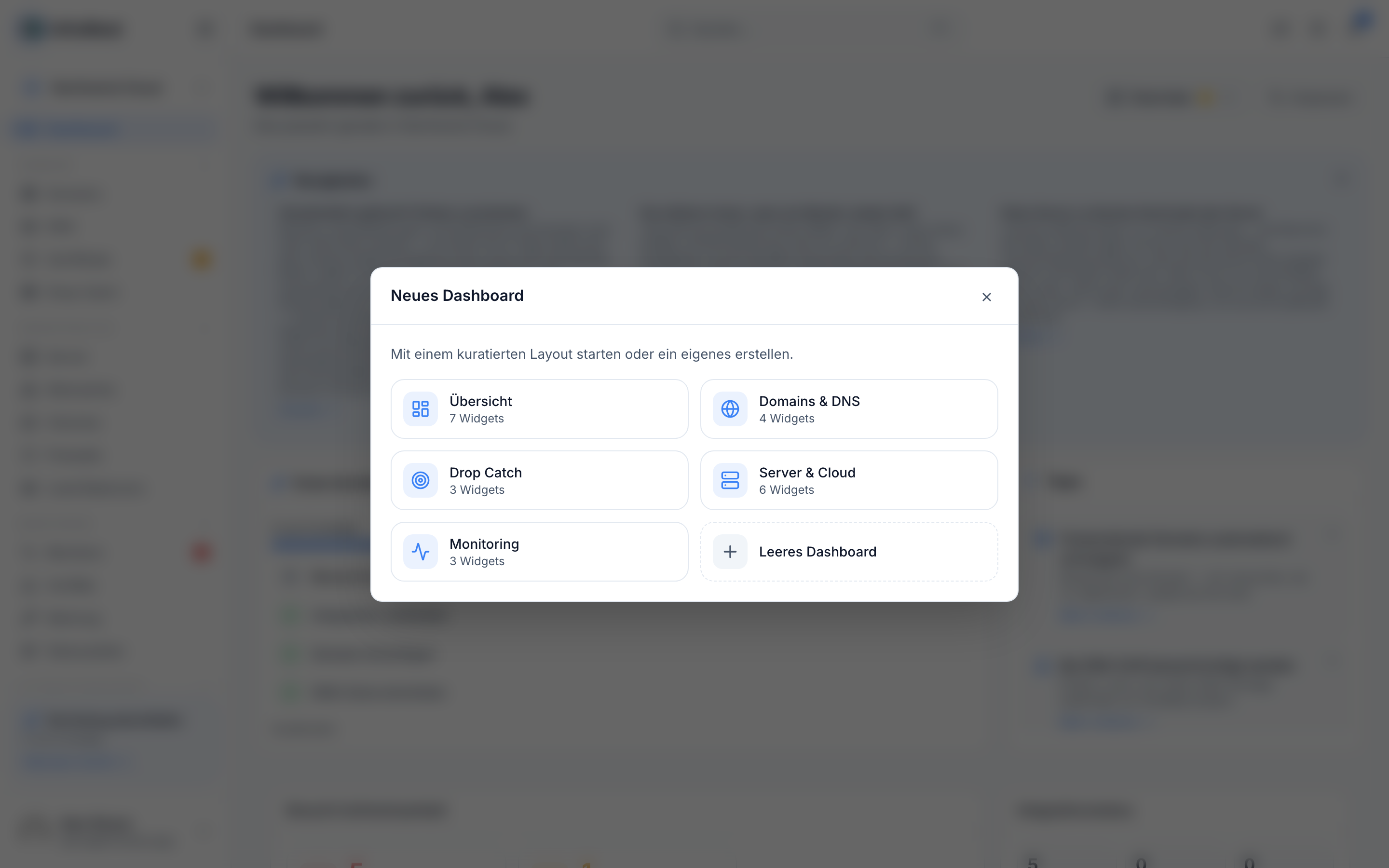This screenshot has height=868, width=1389.
Task: Create a Leeres Dashboard via its label
Action: 817,552
